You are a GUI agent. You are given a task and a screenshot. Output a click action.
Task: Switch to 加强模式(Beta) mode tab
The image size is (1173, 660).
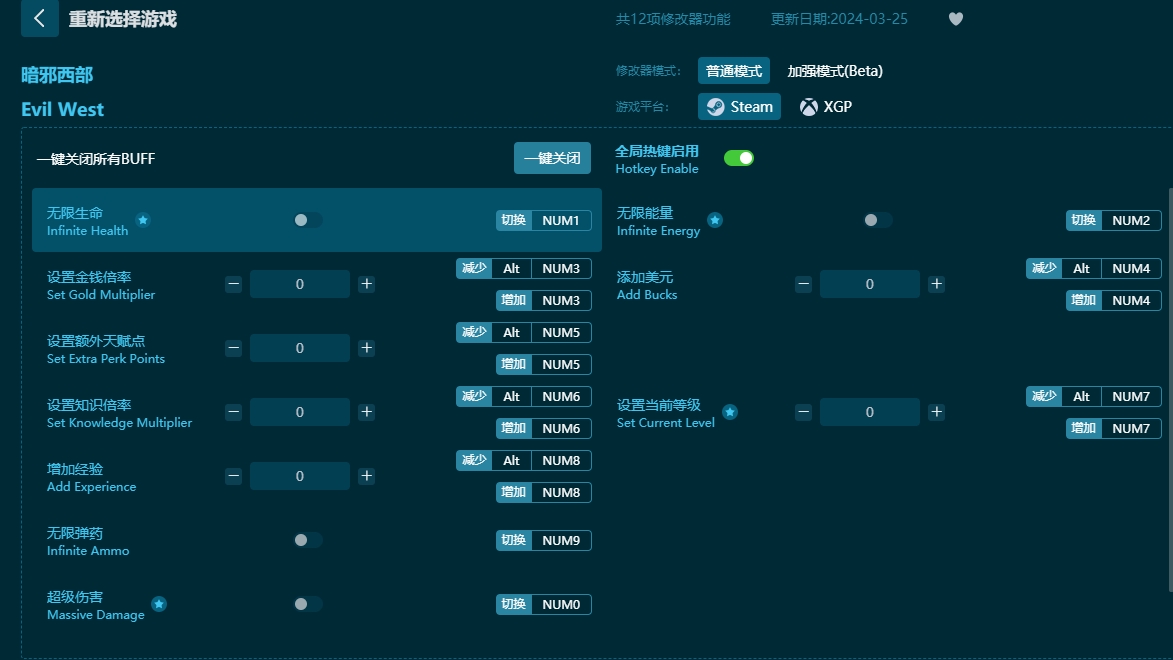(834, 71)
